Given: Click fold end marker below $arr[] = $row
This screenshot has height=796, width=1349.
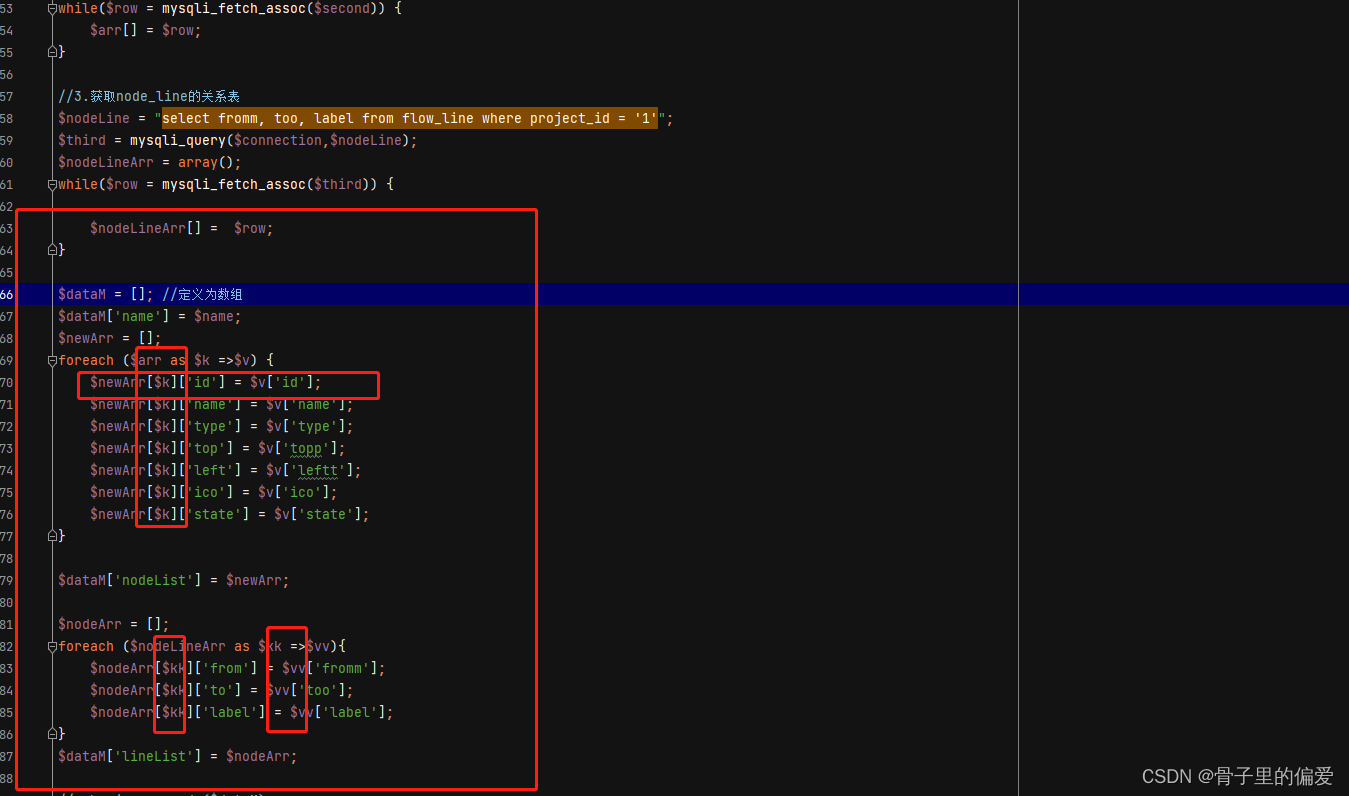Looking at the screenshot, I should click(x=52, y=52).
